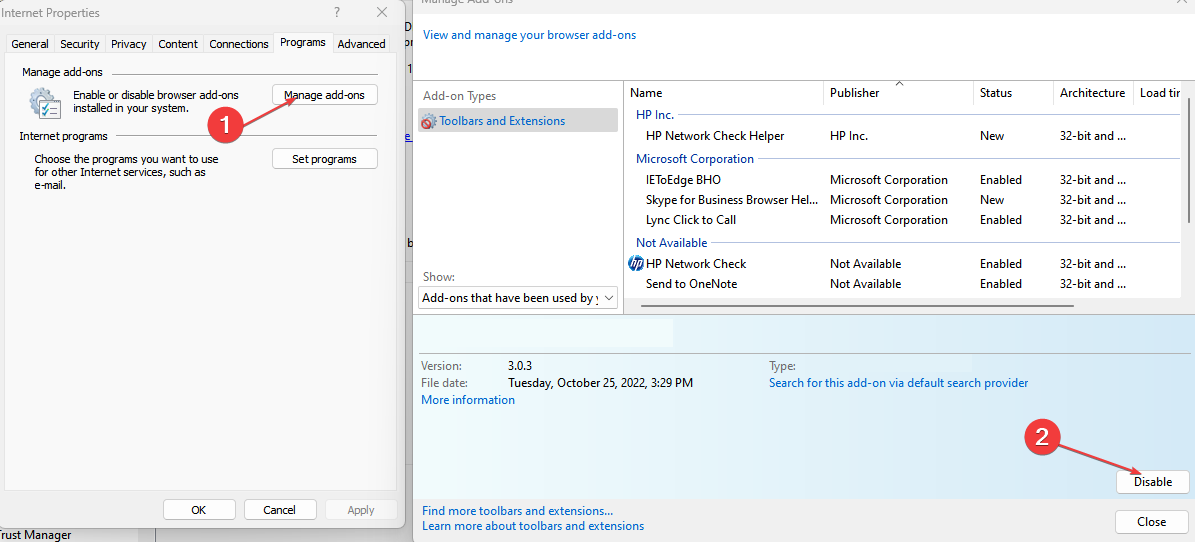Click the help question mark in Internet Properties
This screenshot has width=1195, height=542.
coord(334,13)
